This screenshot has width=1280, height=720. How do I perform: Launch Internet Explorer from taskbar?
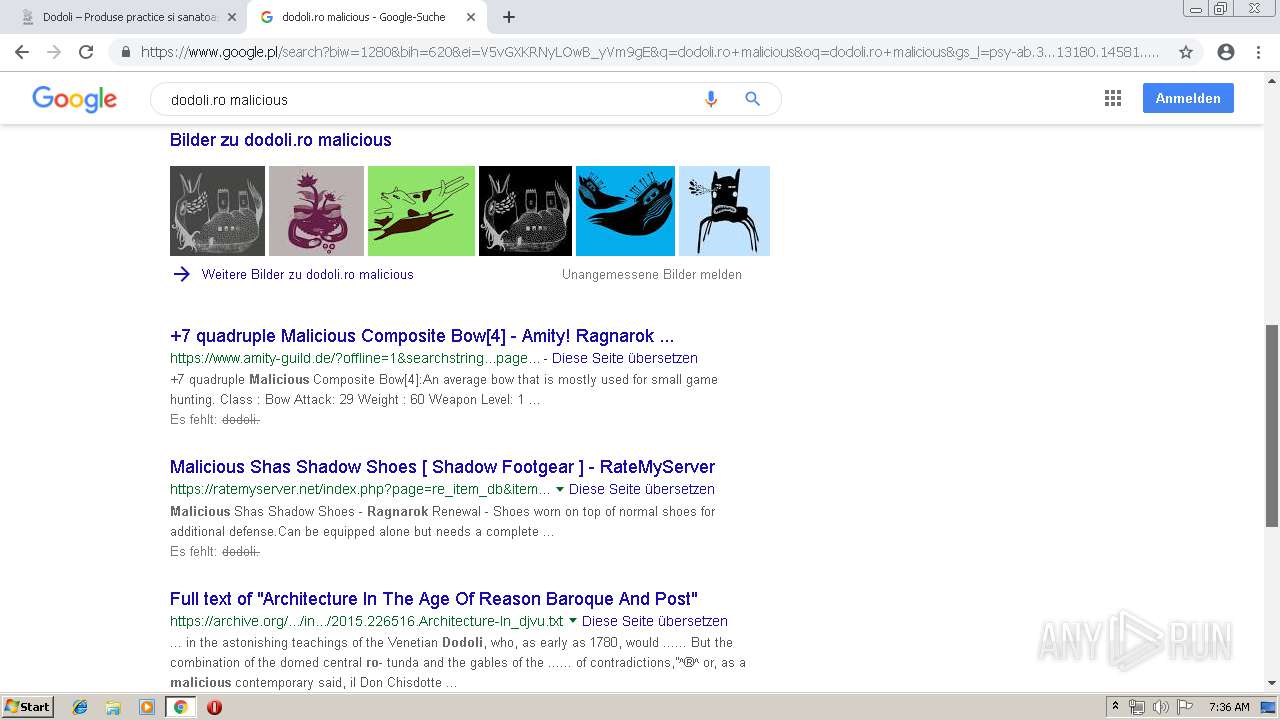80,707
